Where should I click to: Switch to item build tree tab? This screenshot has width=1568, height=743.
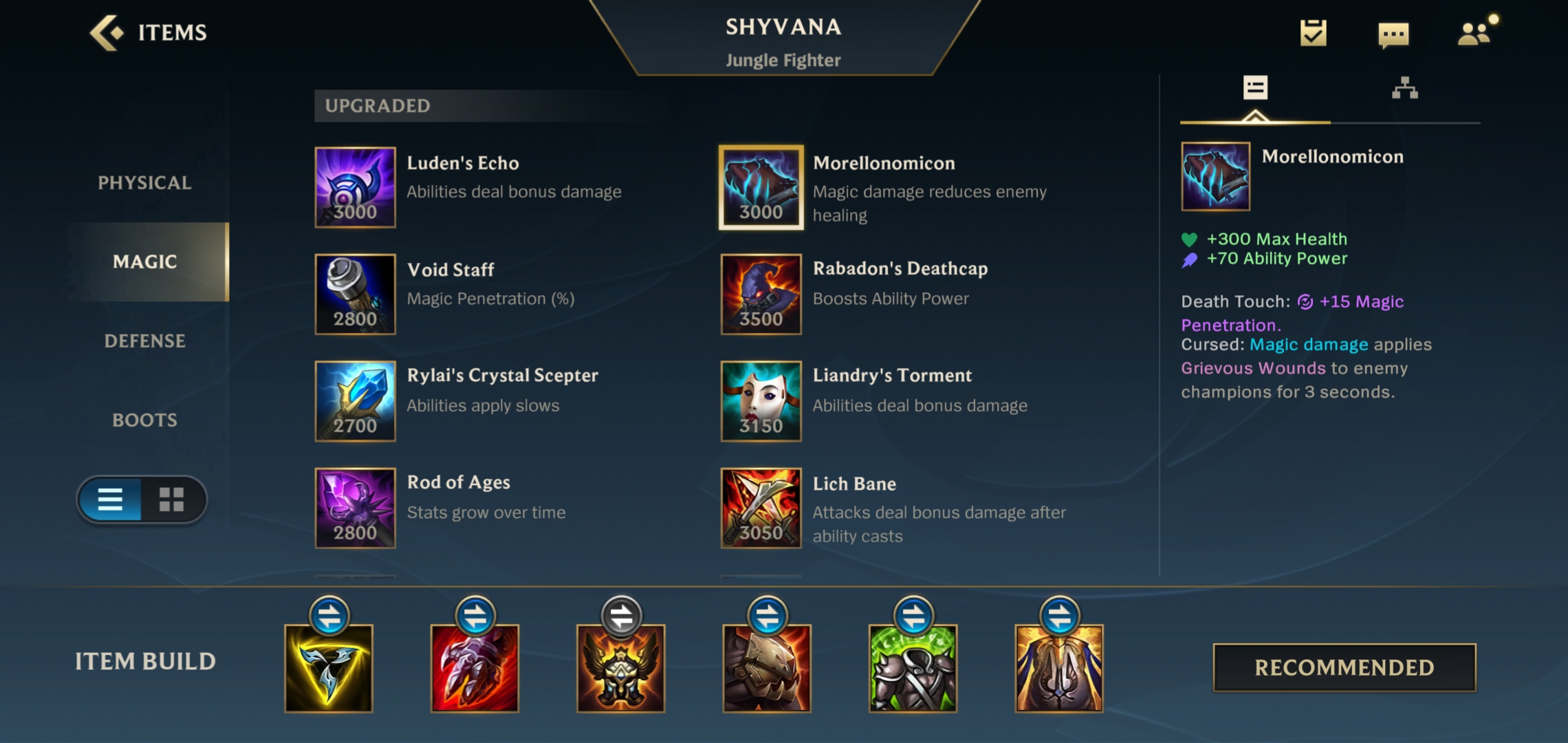click(1405, 88)
